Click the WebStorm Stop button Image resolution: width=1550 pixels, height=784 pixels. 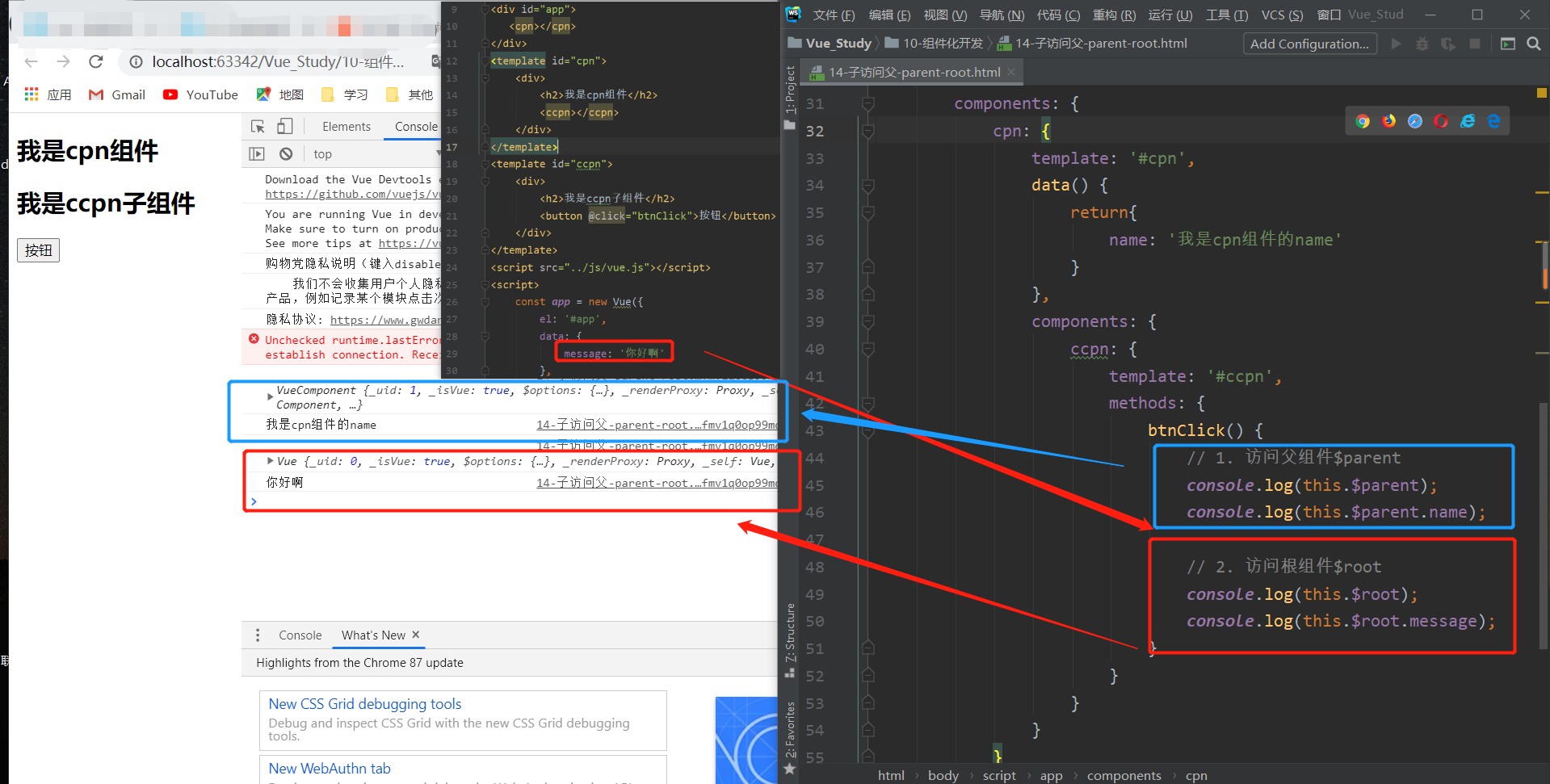[x=1475, y=44]
